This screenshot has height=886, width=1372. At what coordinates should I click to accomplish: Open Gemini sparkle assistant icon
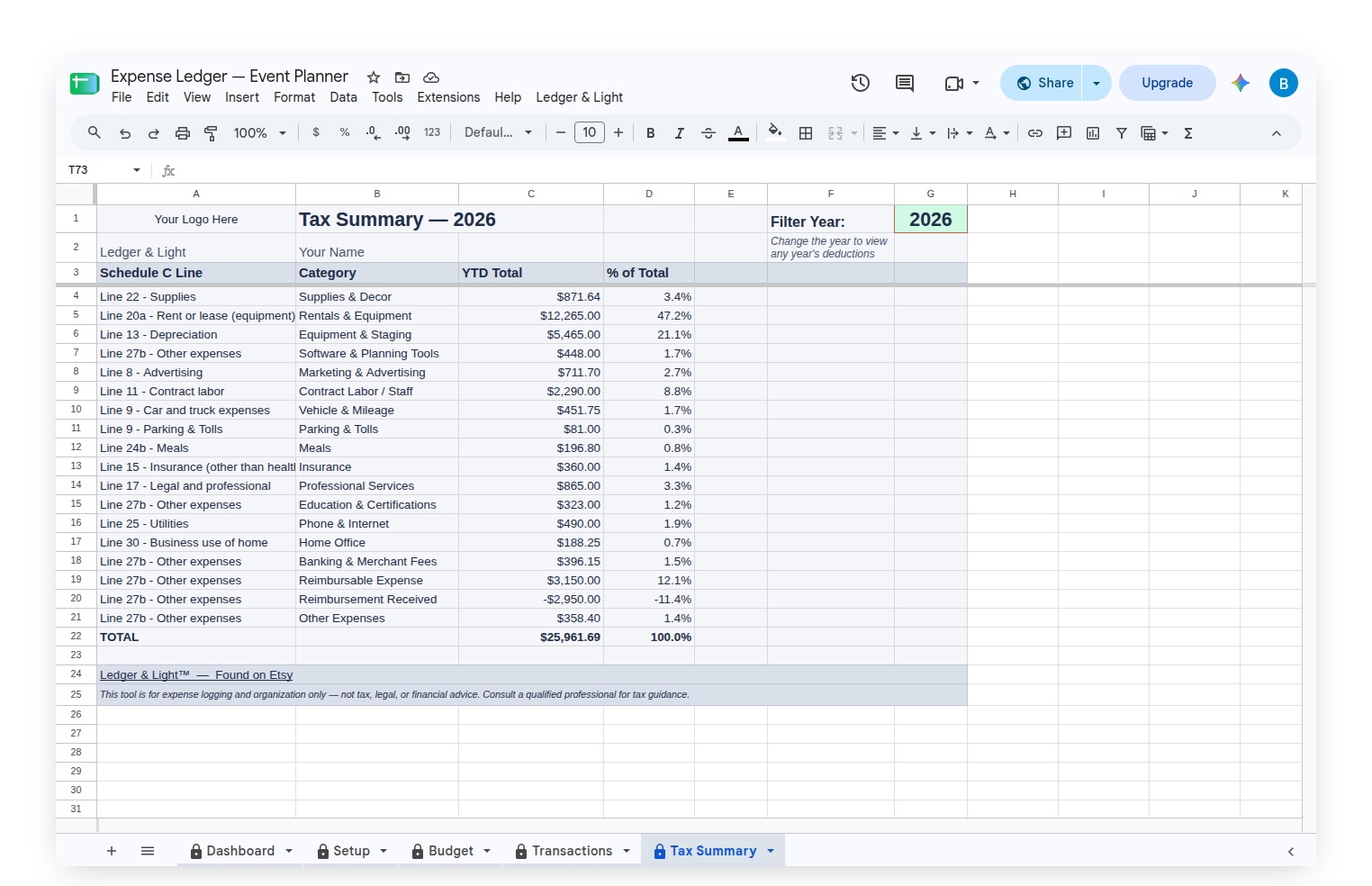pos(1241,83)
